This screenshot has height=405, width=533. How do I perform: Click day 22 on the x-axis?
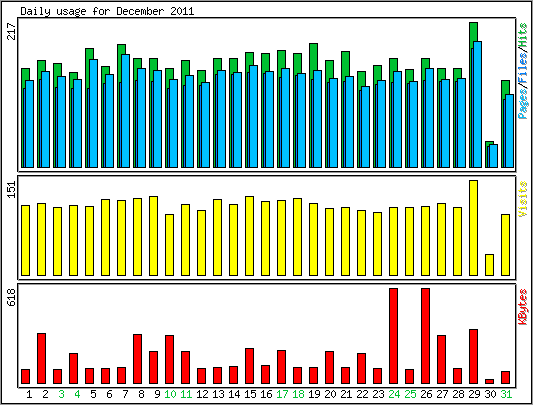pyautogui.click(x=362, y=394)
